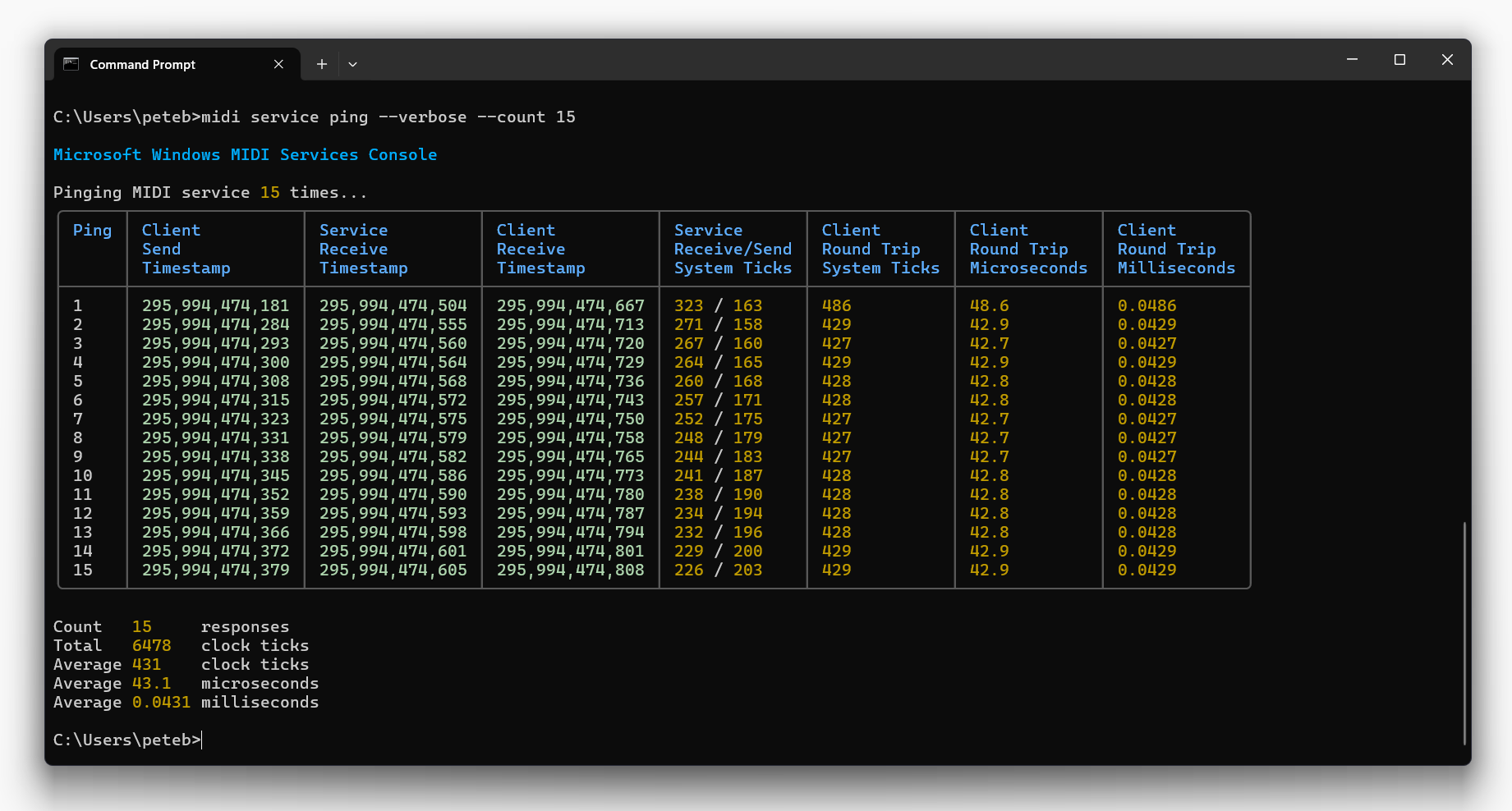Click send timestamp 295,994,474,284
Screen dimensions: 1512x811
(x=216, y=325)
